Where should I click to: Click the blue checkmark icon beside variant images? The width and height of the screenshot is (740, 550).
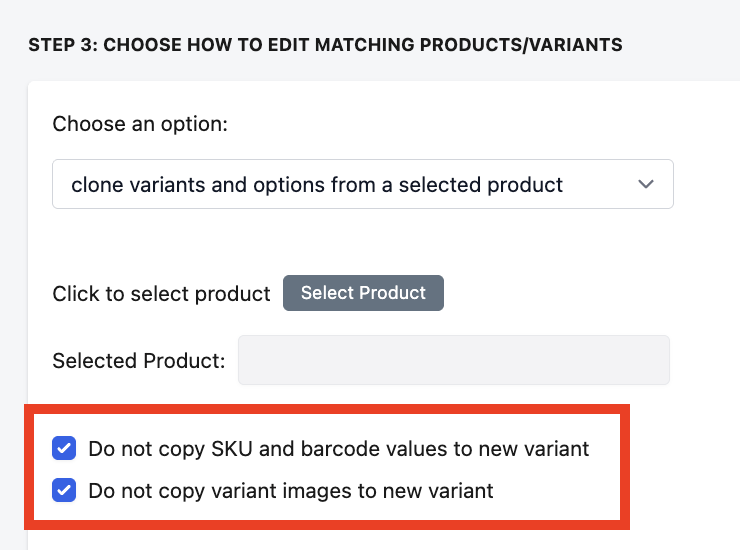click(64, 490)
